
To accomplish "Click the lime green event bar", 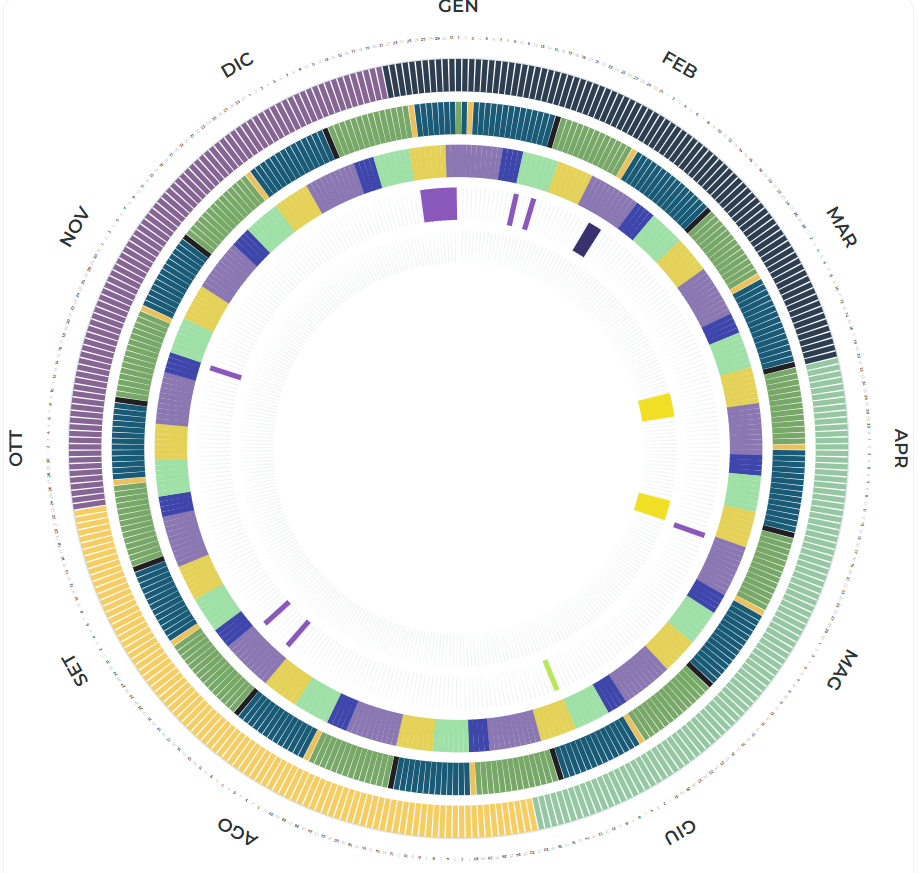I will [551, 675].
